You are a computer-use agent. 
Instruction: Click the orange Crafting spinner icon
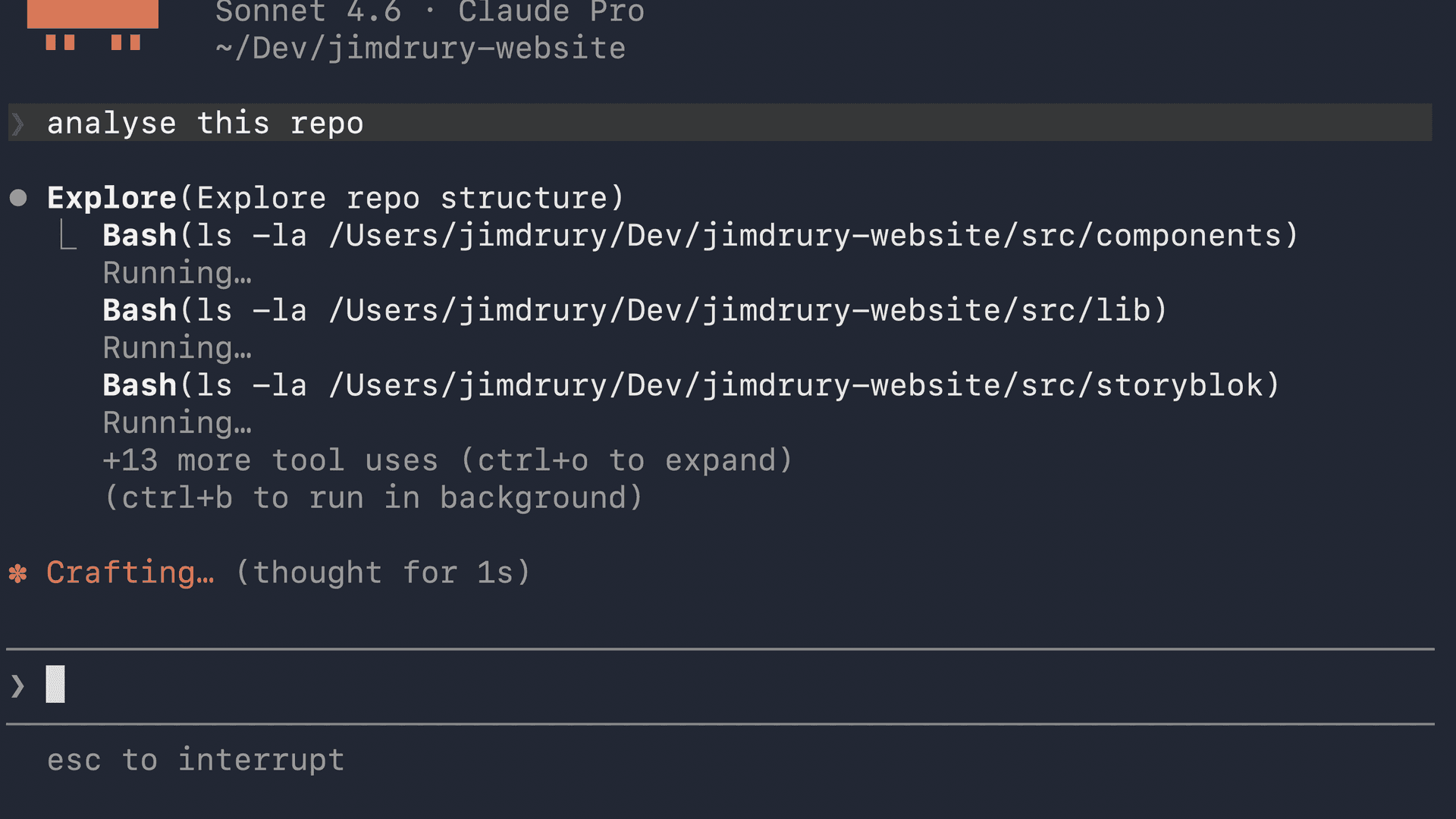pos(17,573)
